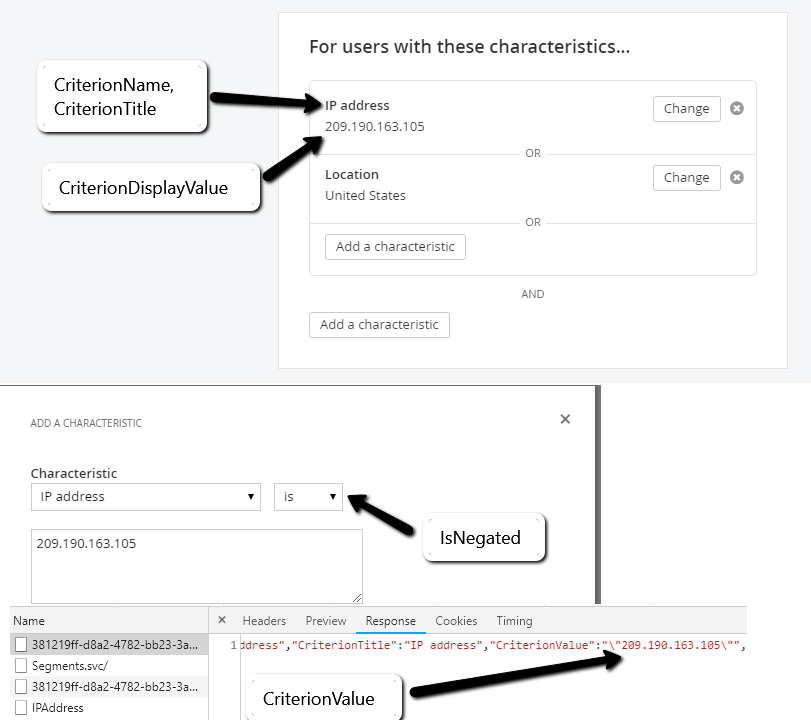Viewport: 811px width, 720px height.
Task: Add a characteristic inside the OR group
Action: [x=395, y=246]
